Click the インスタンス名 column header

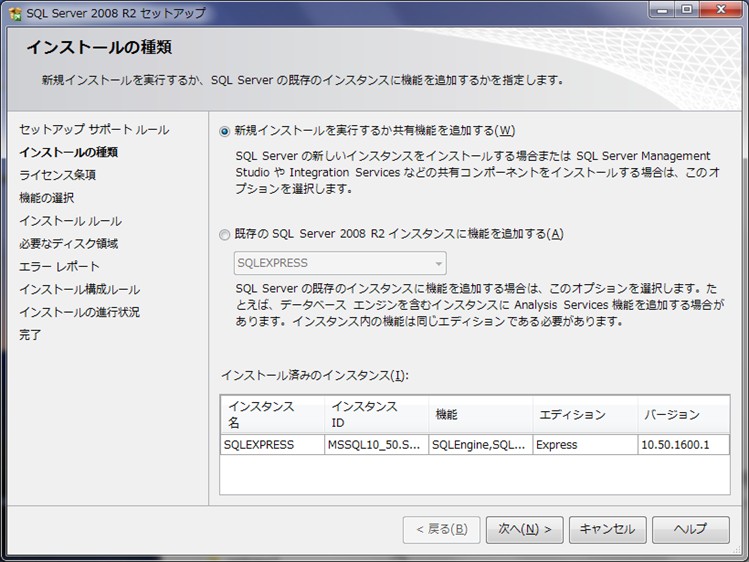click(272, 414)
